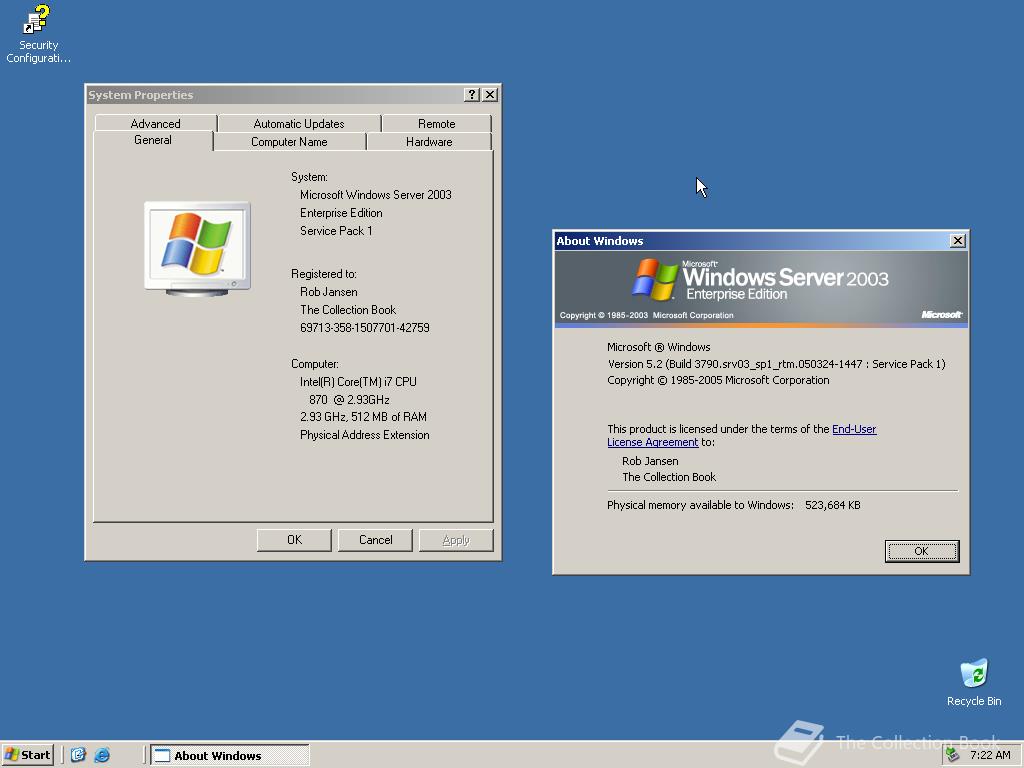The height and width of the screenshot is (768, 1024).
Task: Click 'Physical Address Extension' text
Action: point(364,435)
